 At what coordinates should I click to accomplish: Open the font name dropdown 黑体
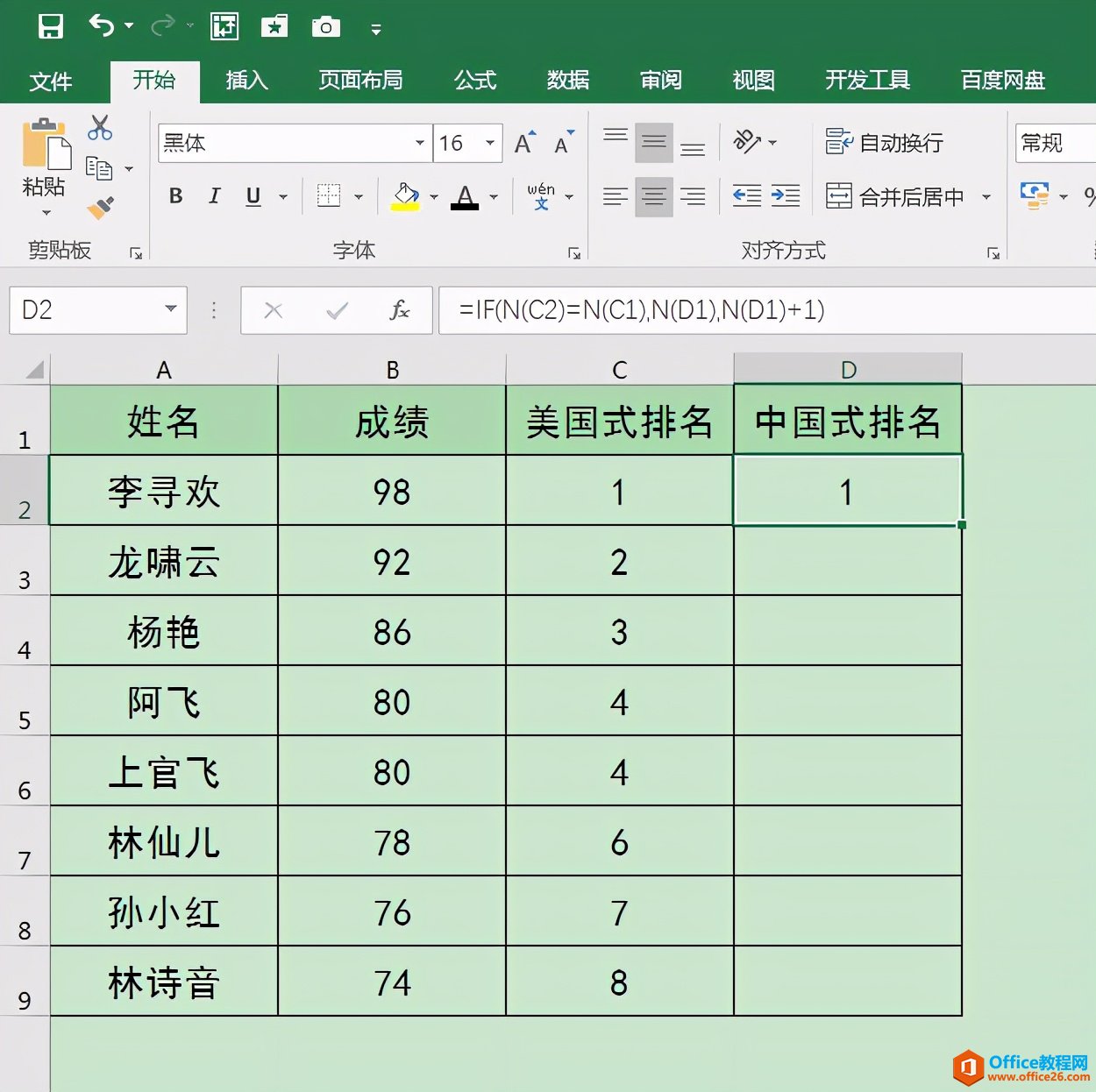coord(420,143)
